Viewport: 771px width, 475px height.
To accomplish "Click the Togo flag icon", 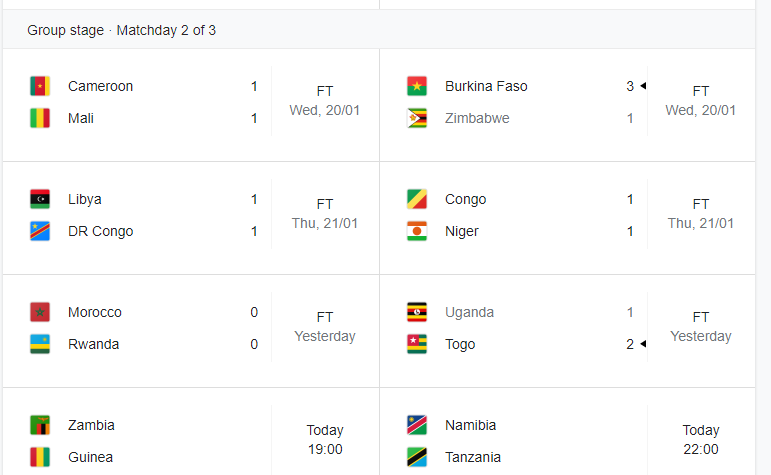I will tap(417, 344).
